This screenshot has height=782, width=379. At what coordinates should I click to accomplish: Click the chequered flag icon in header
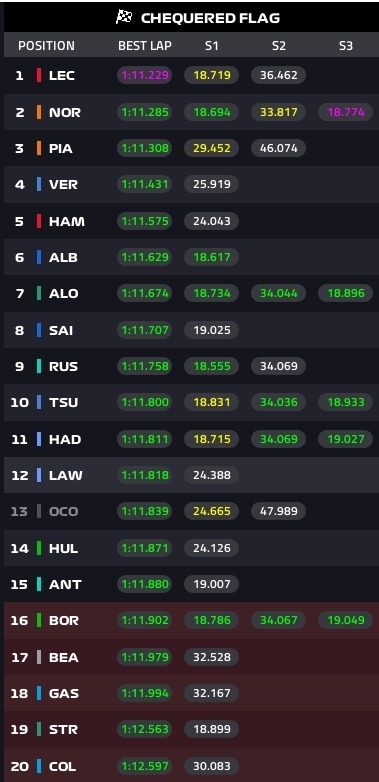[x=124, y=17]
